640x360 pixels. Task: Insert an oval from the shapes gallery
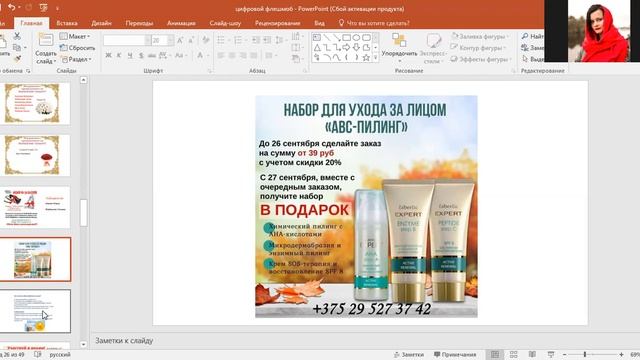(x=356, y=38)
